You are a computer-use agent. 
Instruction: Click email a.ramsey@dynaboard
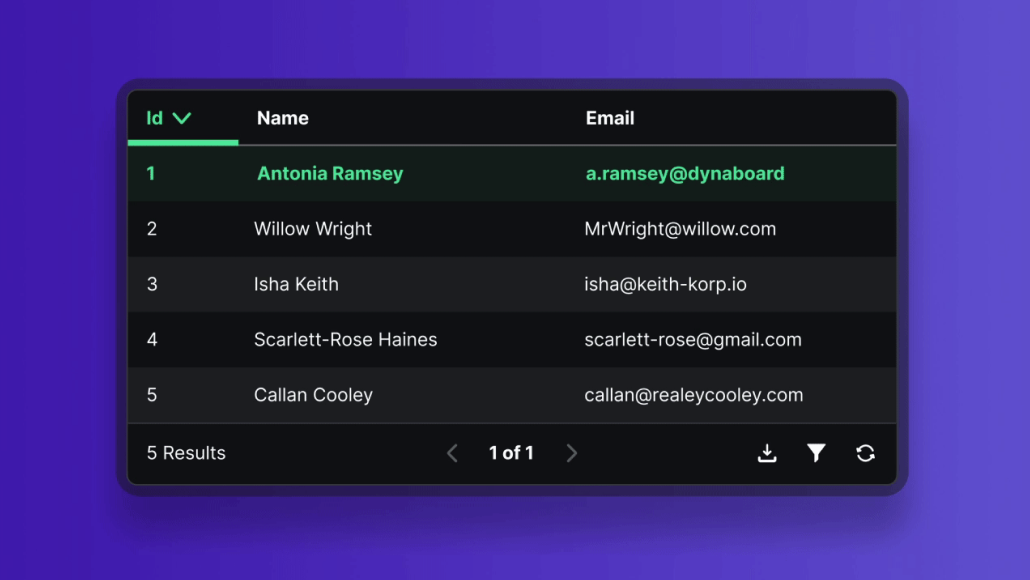(685, 173)
